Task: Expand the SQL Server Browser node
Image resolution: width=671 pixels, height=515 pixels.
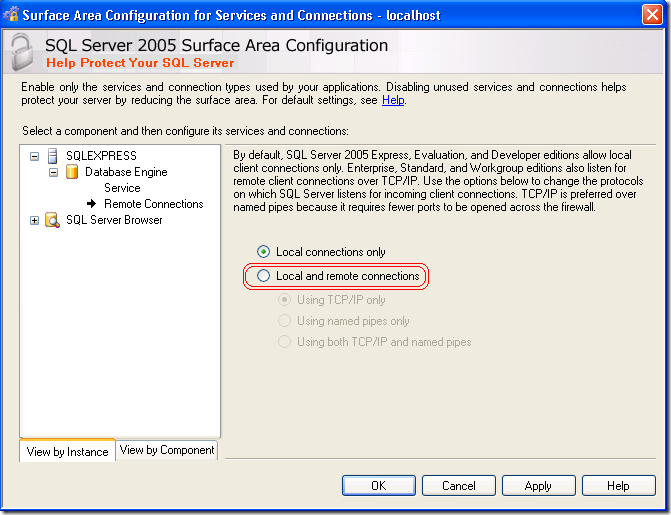Action: tap(34, 220)
